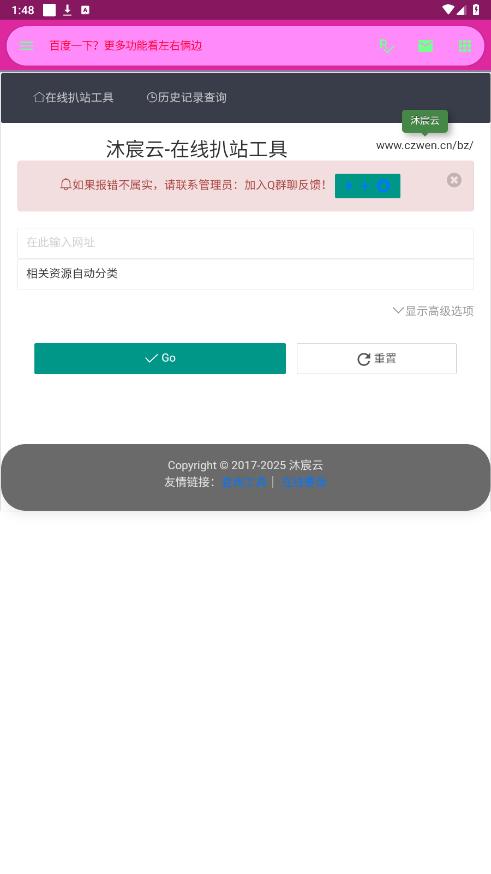Open the 相关资源自动分类 dropdown

tap(245, 274)
